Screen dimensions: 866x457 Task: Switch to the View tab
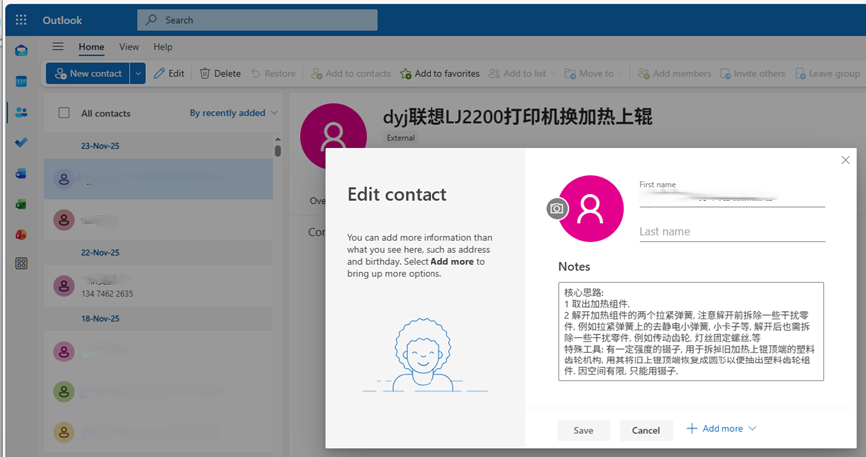click(x=129, y=47)
